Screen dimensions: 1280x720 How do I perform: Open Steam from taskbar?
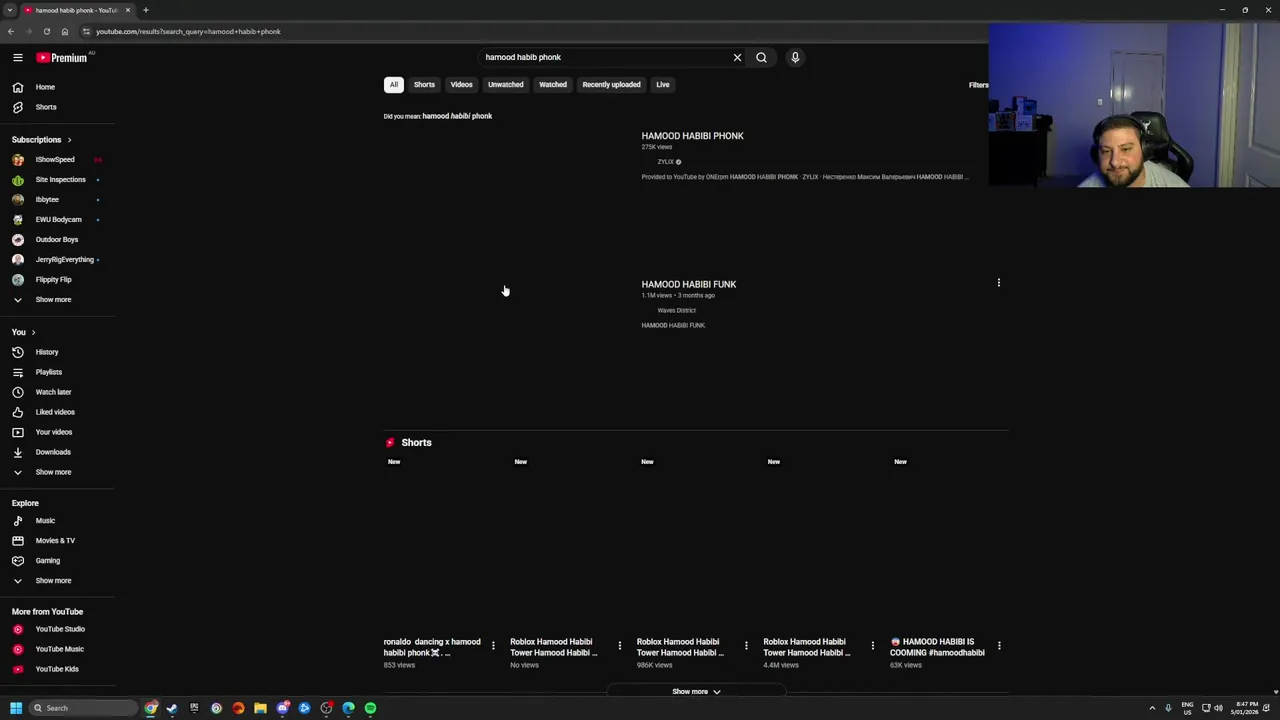(x=172, y=708)
